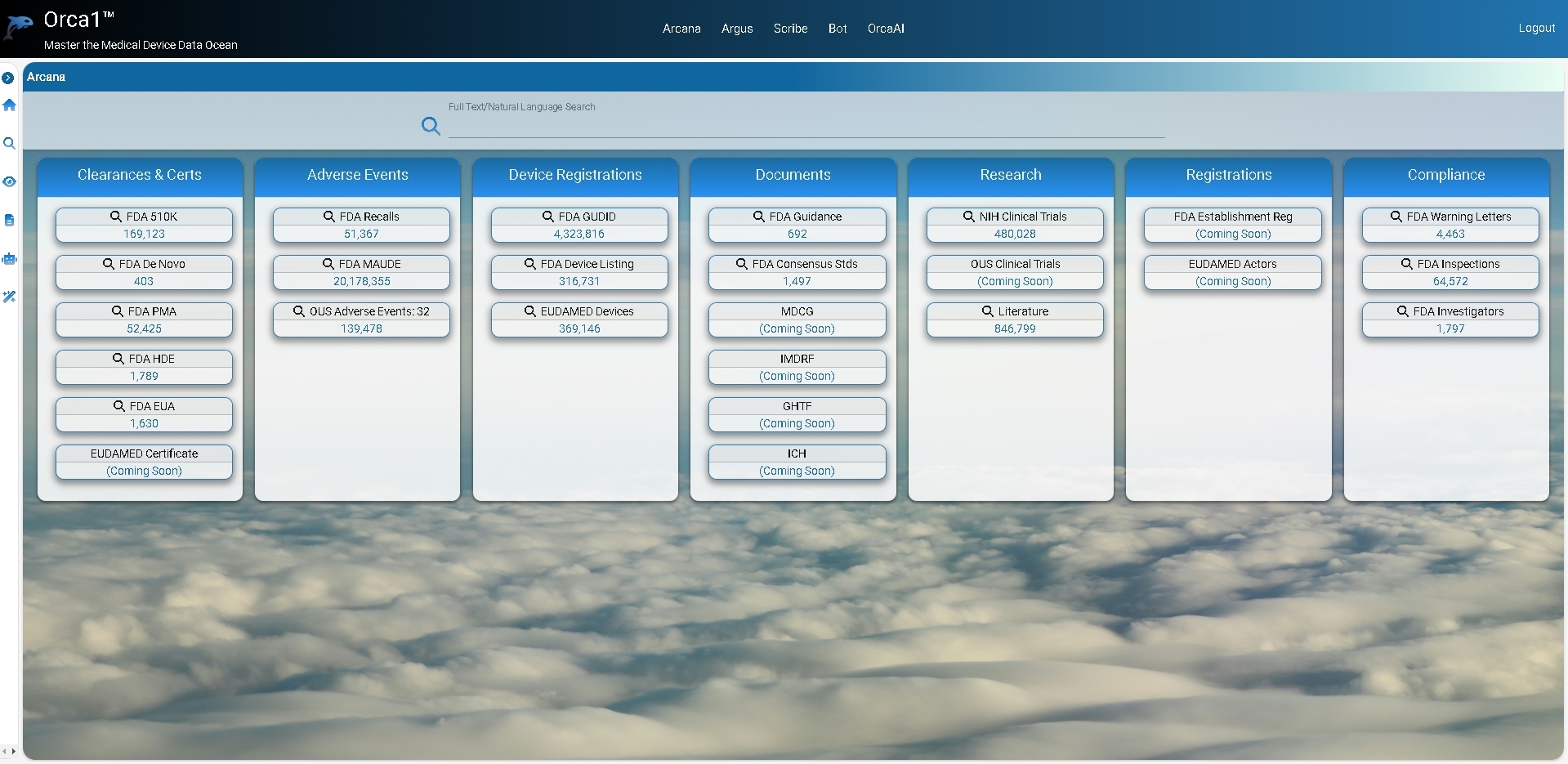This screenshot has width=1568, height=764.
Task: Open search from sidebar magnifier icon
Action: pos(9,143)
